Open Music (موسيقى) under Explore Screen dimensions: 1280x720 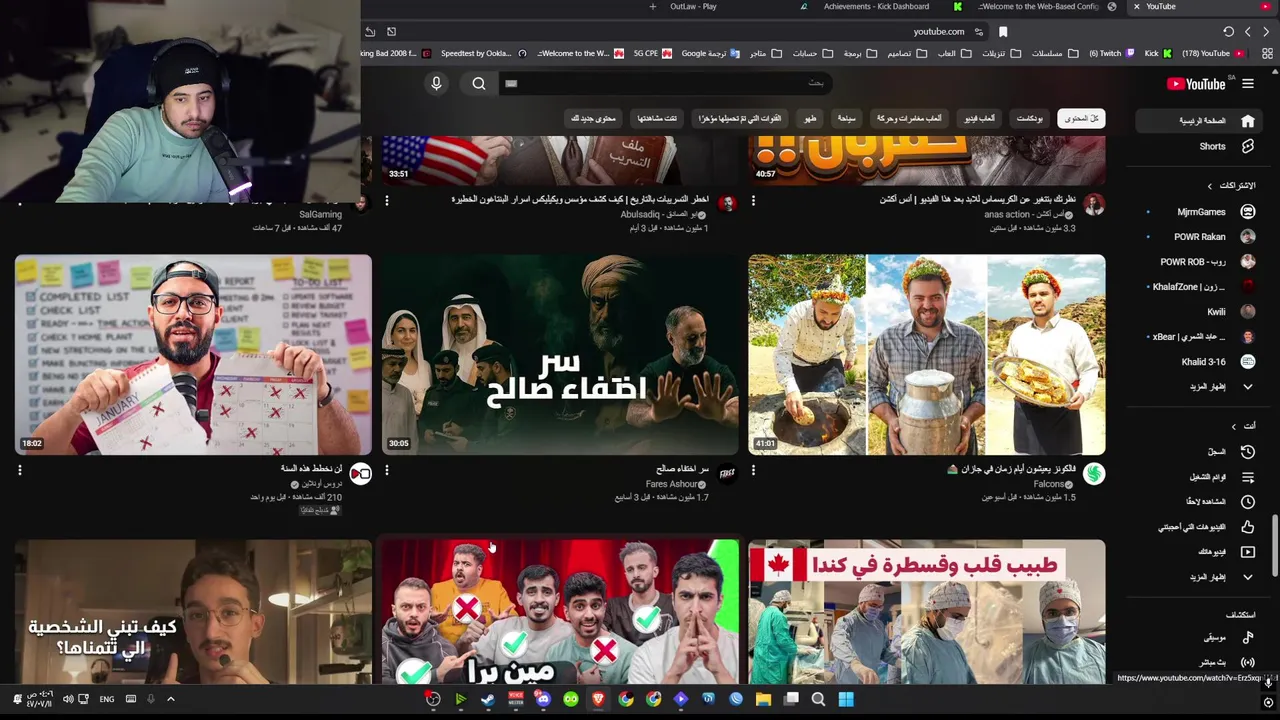1200,637
